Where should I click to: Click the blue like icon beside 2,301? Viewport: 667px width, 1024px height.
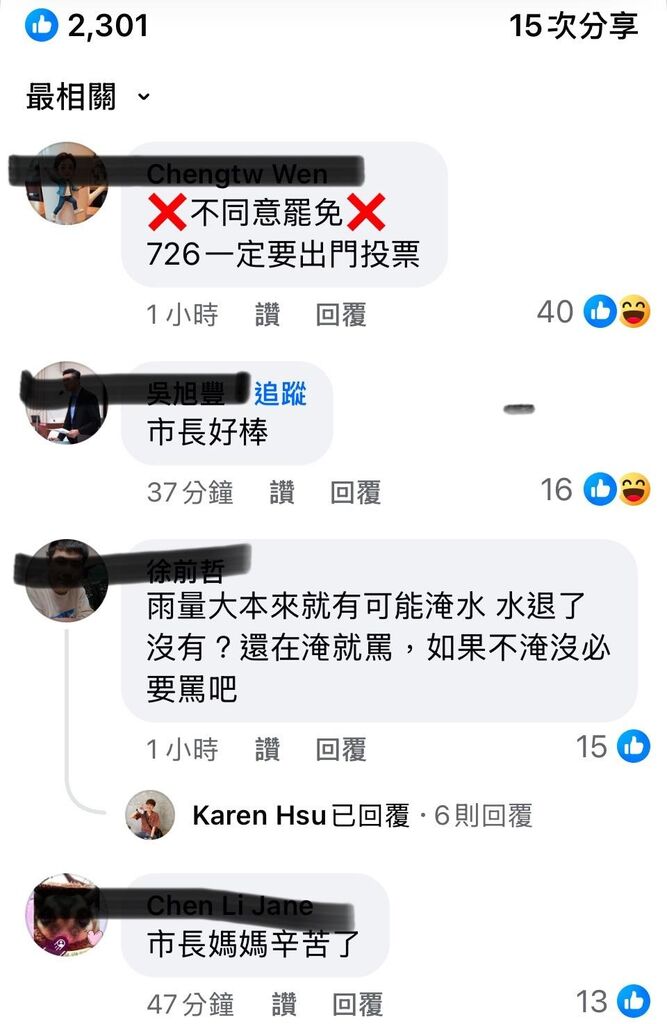[41, 25]
